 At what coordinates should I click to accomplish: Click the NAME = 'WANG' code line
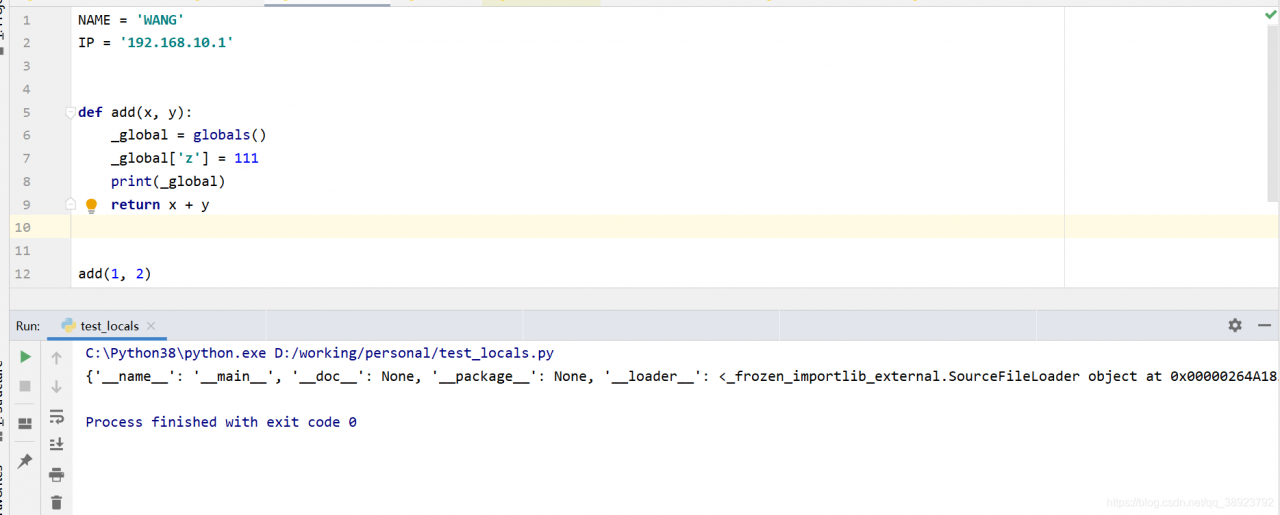pos(131,20)
